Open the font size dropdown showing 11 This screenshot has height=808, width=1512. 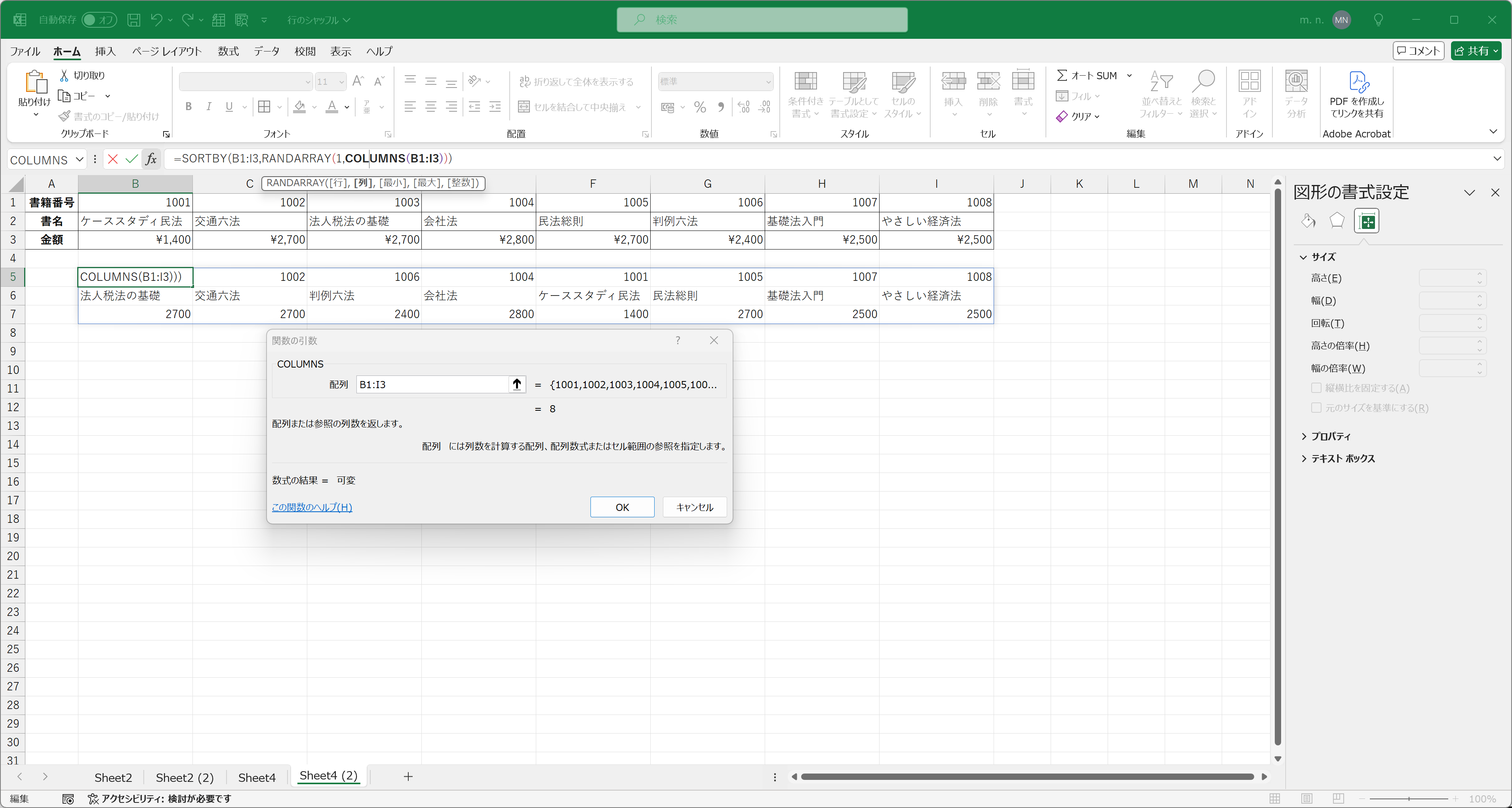[x=342, y=82]
